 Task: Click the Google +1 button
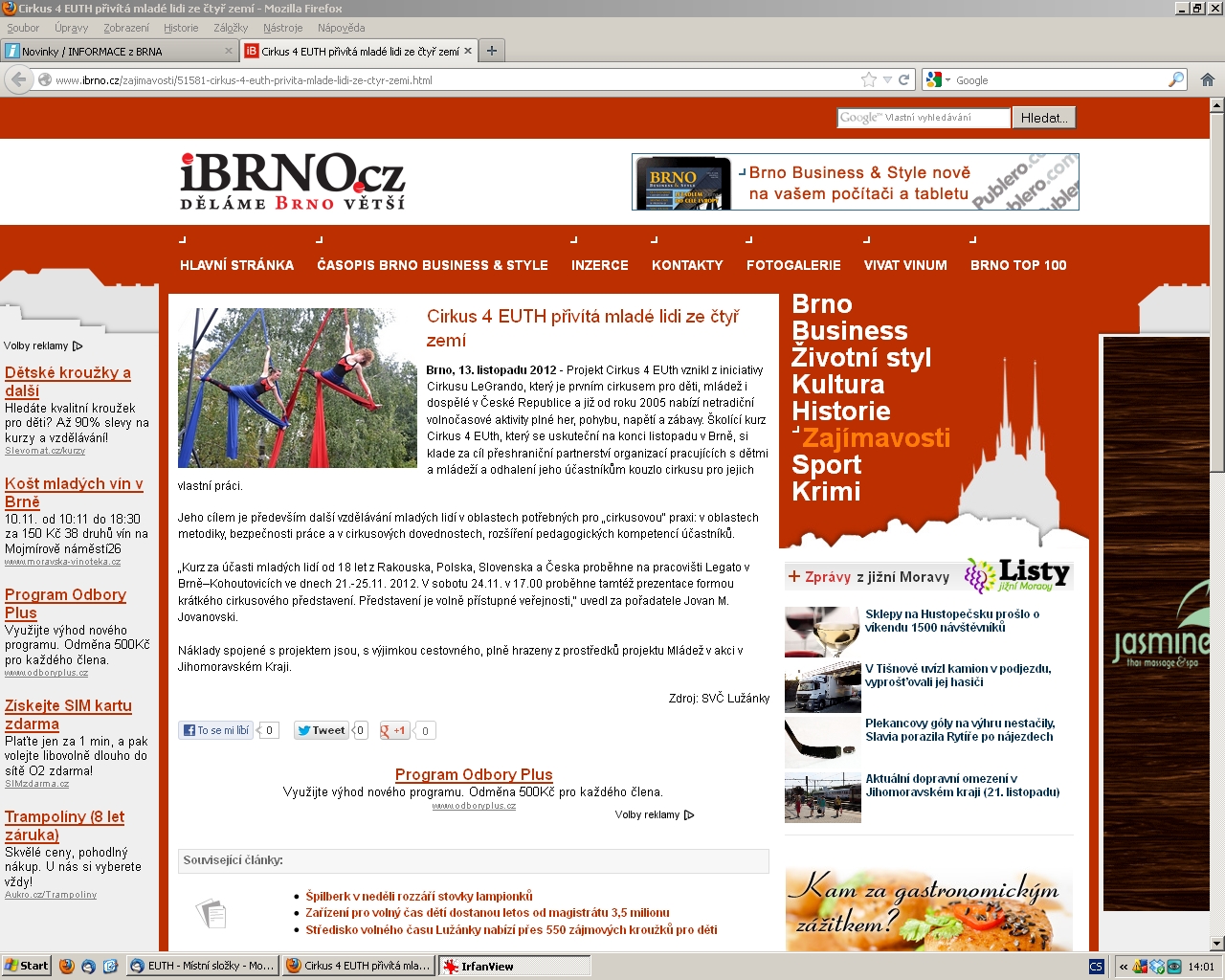(x=394, y=730)
